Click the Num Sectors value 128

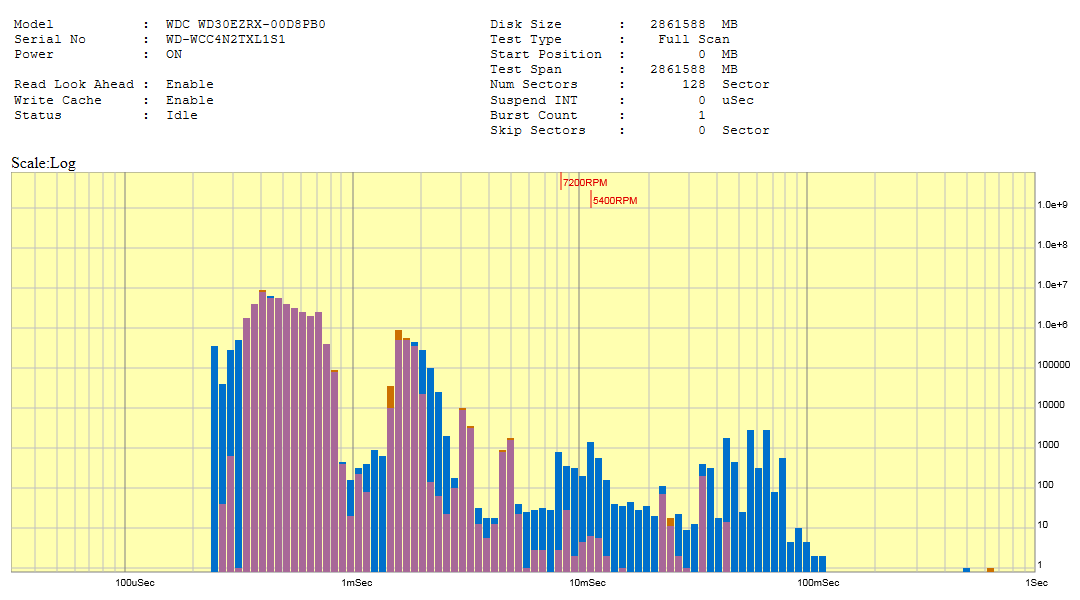693,84
